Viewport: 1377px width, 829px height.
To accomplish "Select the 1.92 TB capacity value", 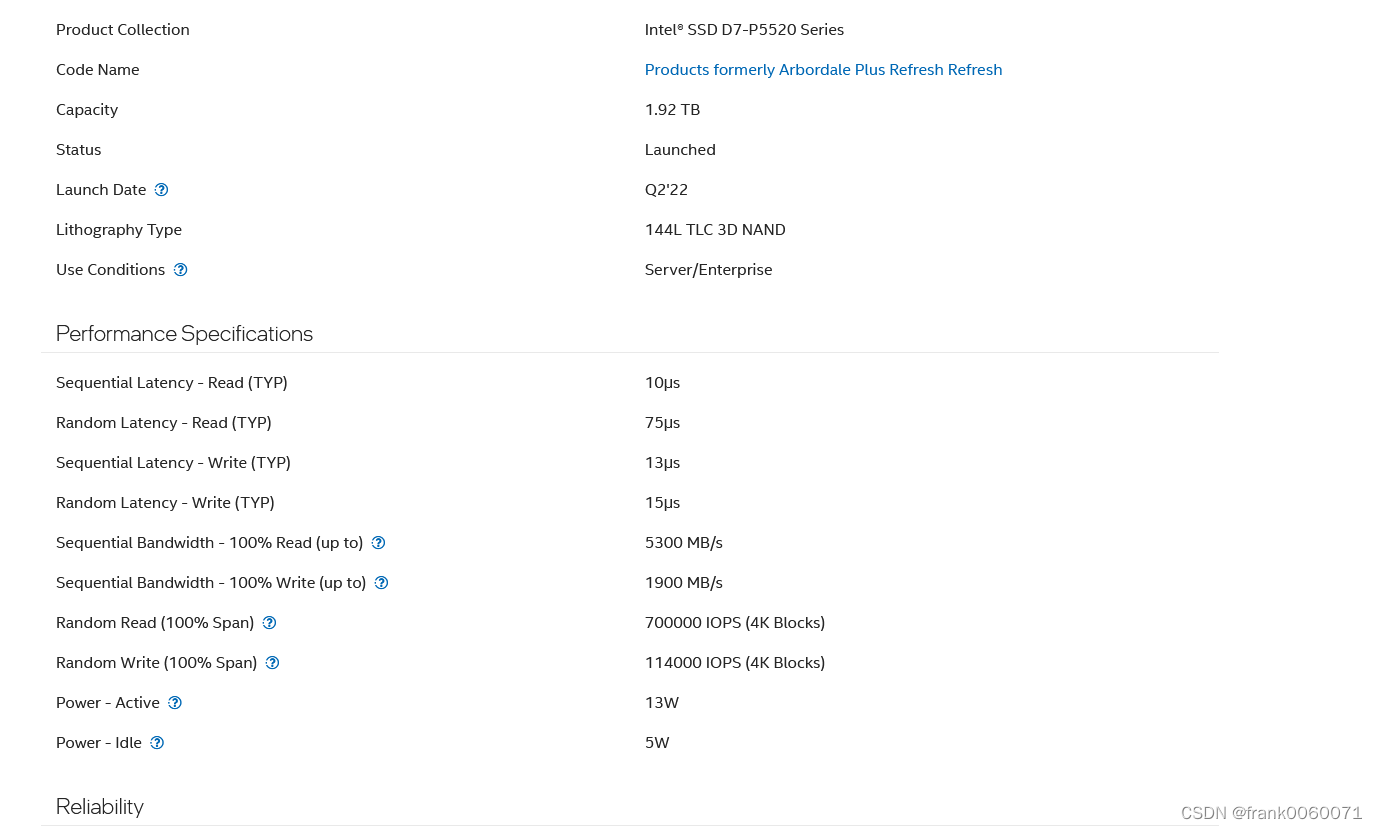I will click(672, 110).
